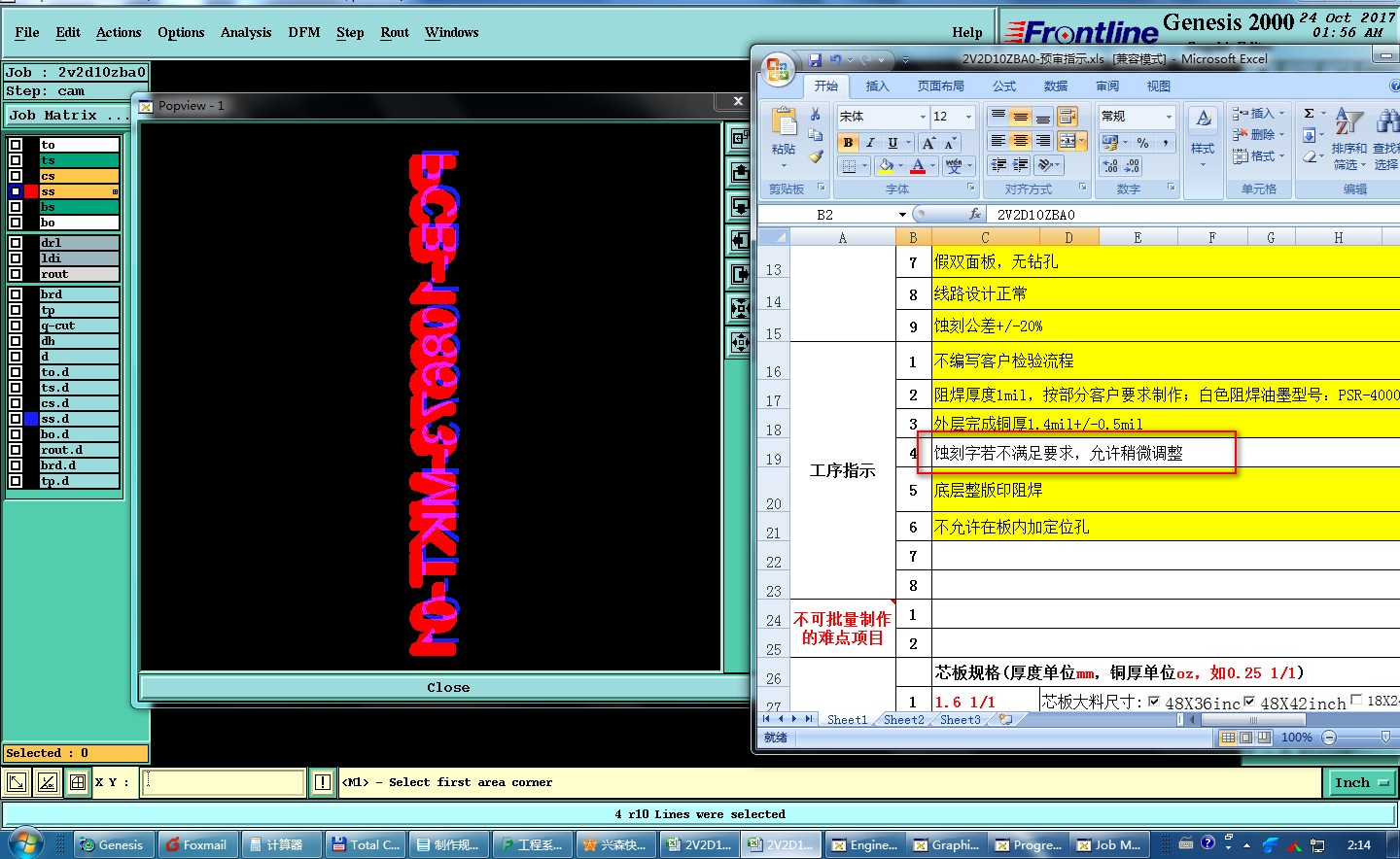Viewport: 1400px width, 859px height.
Task: Open the Genesis Analysis menu
Action: click(x=246, y=32)
